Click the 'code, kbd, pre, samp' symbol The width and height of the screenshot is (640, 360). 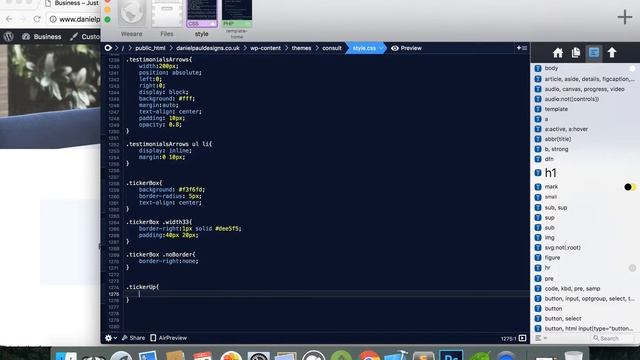click(x=572, y=289)
